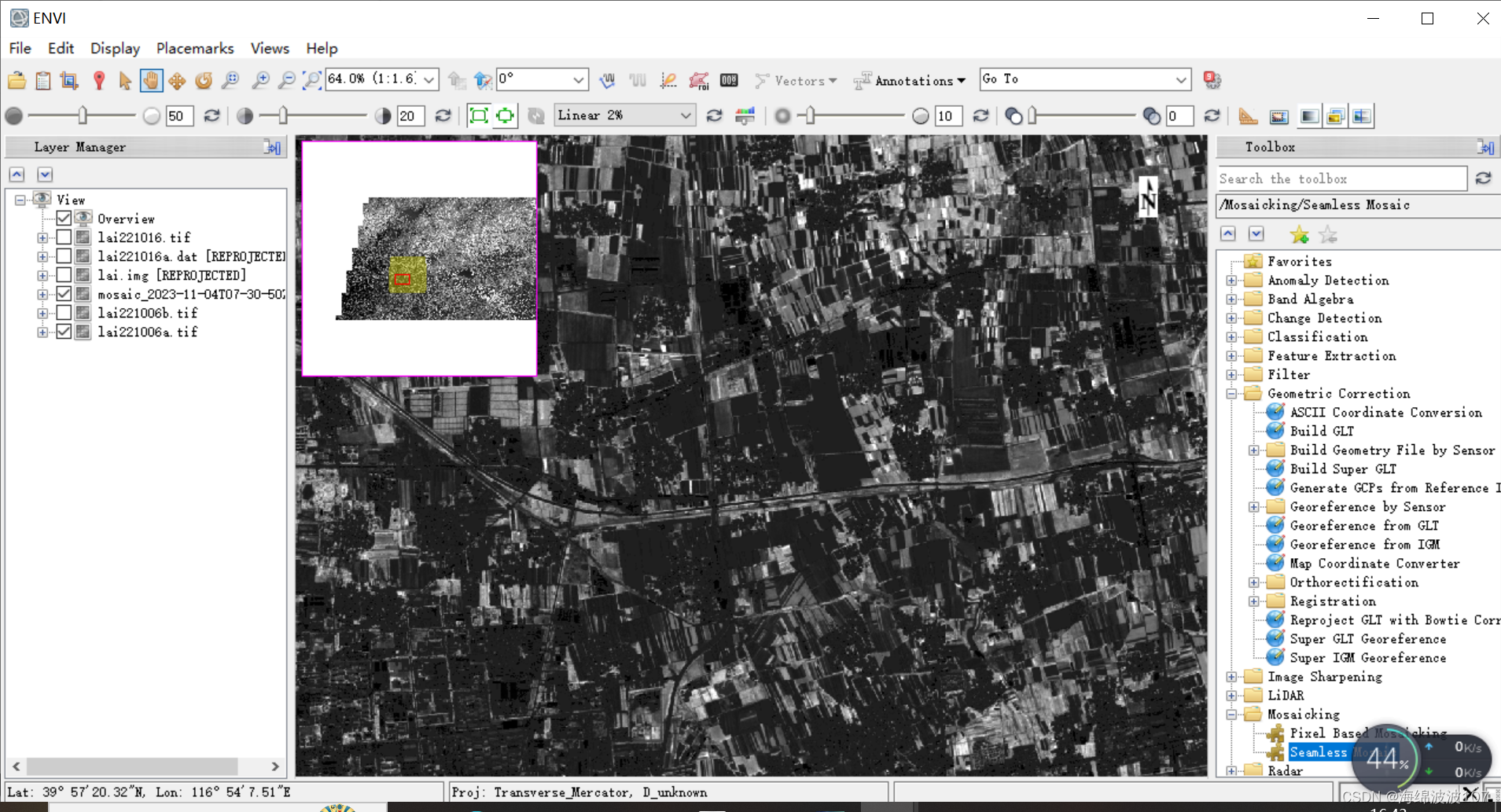1501x812 pixels.
Task: Activate the Flicker view icon
Action: click(x=1335, y=116)
